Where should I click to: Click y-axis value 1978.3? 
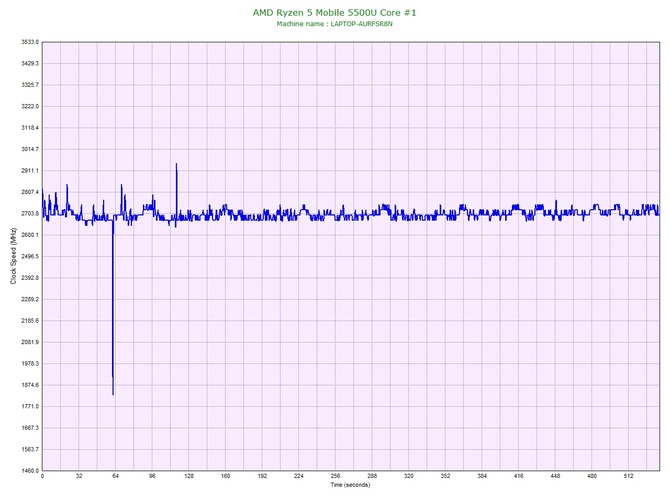tap(30, 364)
